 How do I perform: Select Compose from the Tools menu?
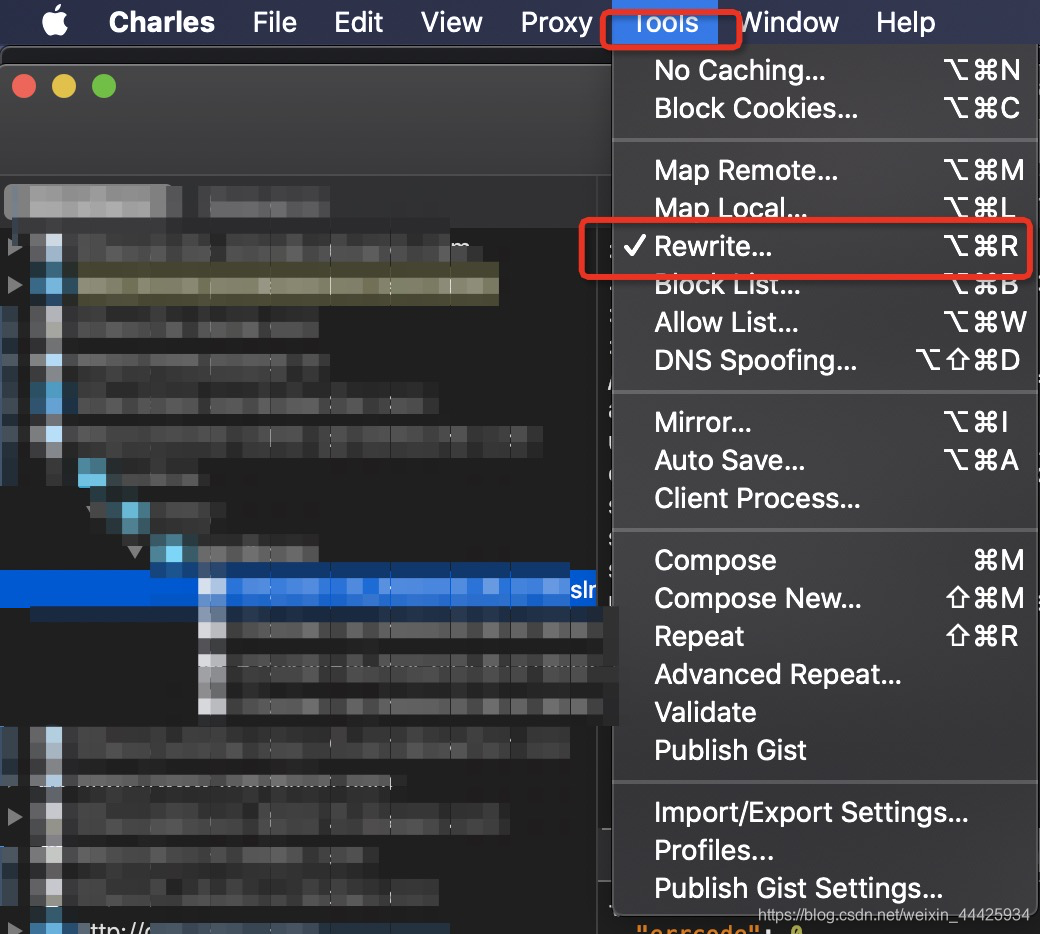[825, 561]
